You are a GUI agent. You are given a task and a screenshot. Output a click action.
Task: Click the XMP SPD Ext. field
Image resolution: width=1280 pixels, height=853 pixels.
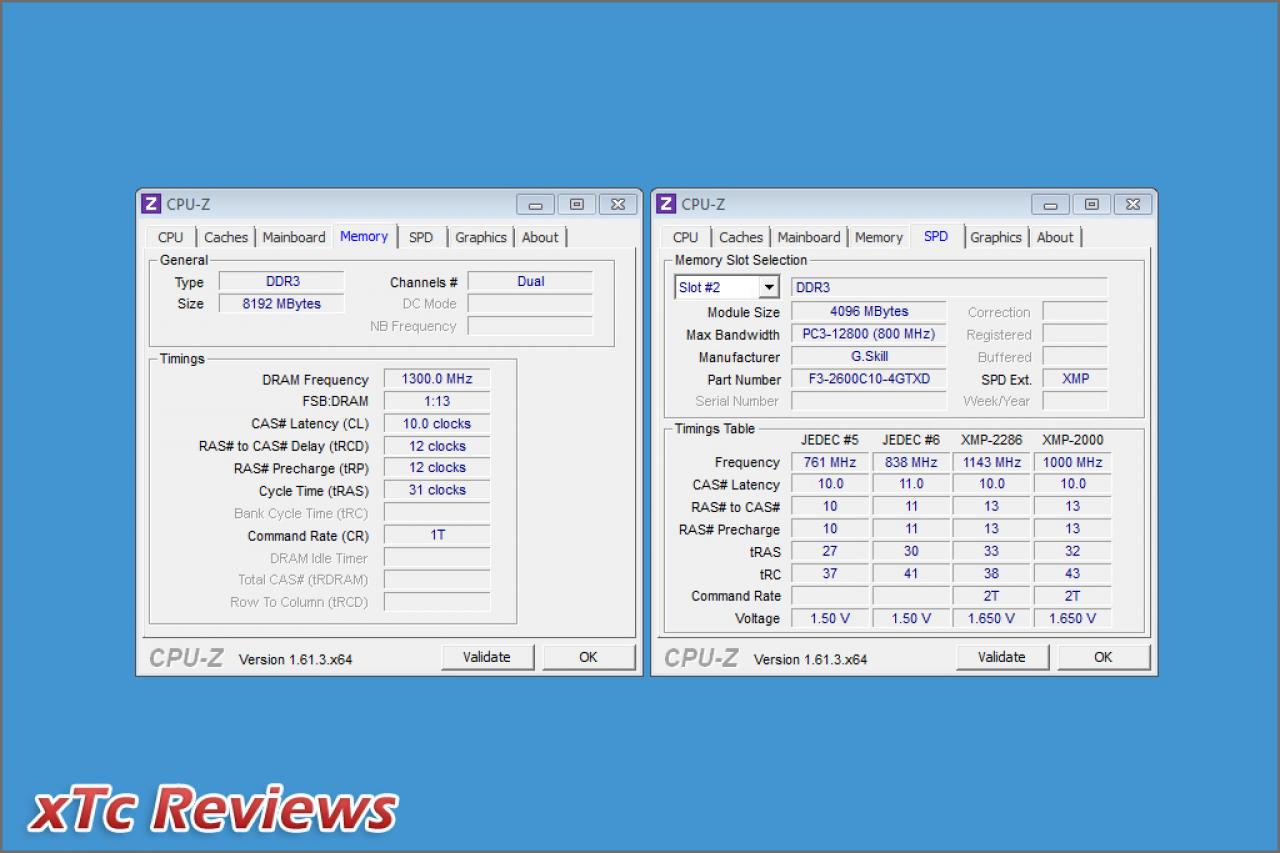1075,379
